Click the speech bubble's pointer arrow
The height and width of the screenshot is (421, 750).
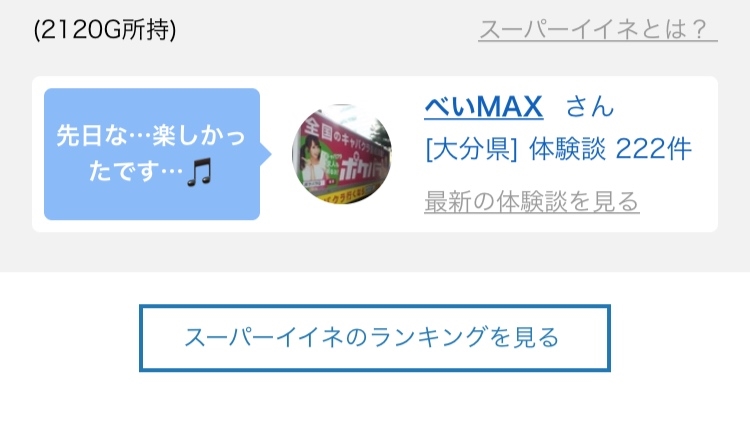[265, 154]
